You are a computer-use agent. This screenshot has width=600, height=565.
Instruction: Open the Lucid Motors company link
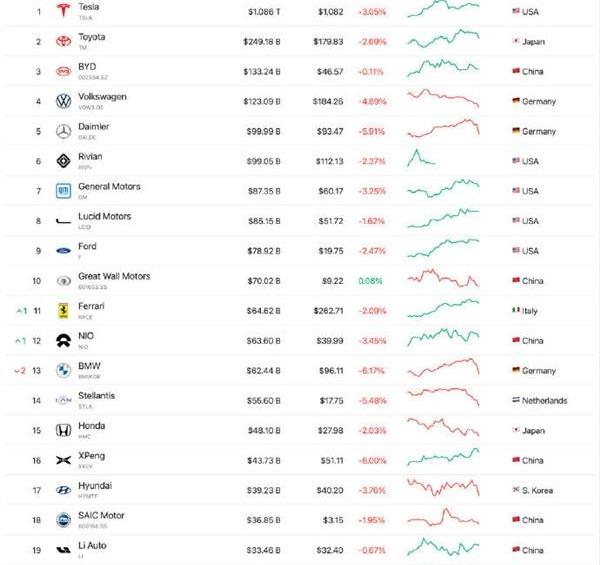tap(104, 217)
